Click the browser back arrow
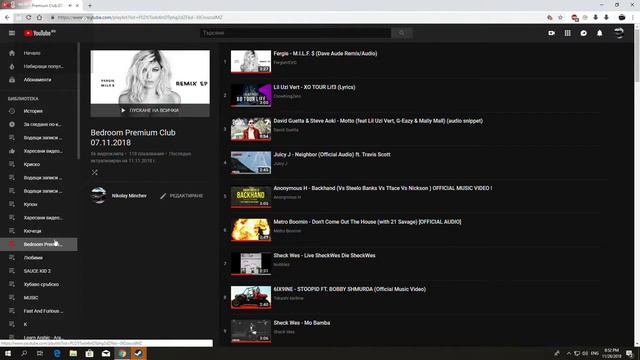The image size is (640, 360). [x=7, y=18]
